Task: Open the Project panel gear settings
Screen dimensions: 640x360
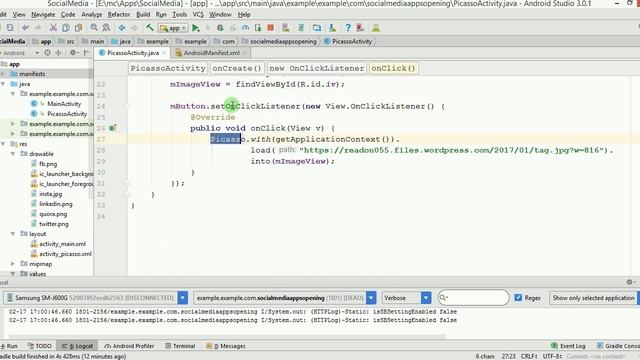Action: click(73, 53)
